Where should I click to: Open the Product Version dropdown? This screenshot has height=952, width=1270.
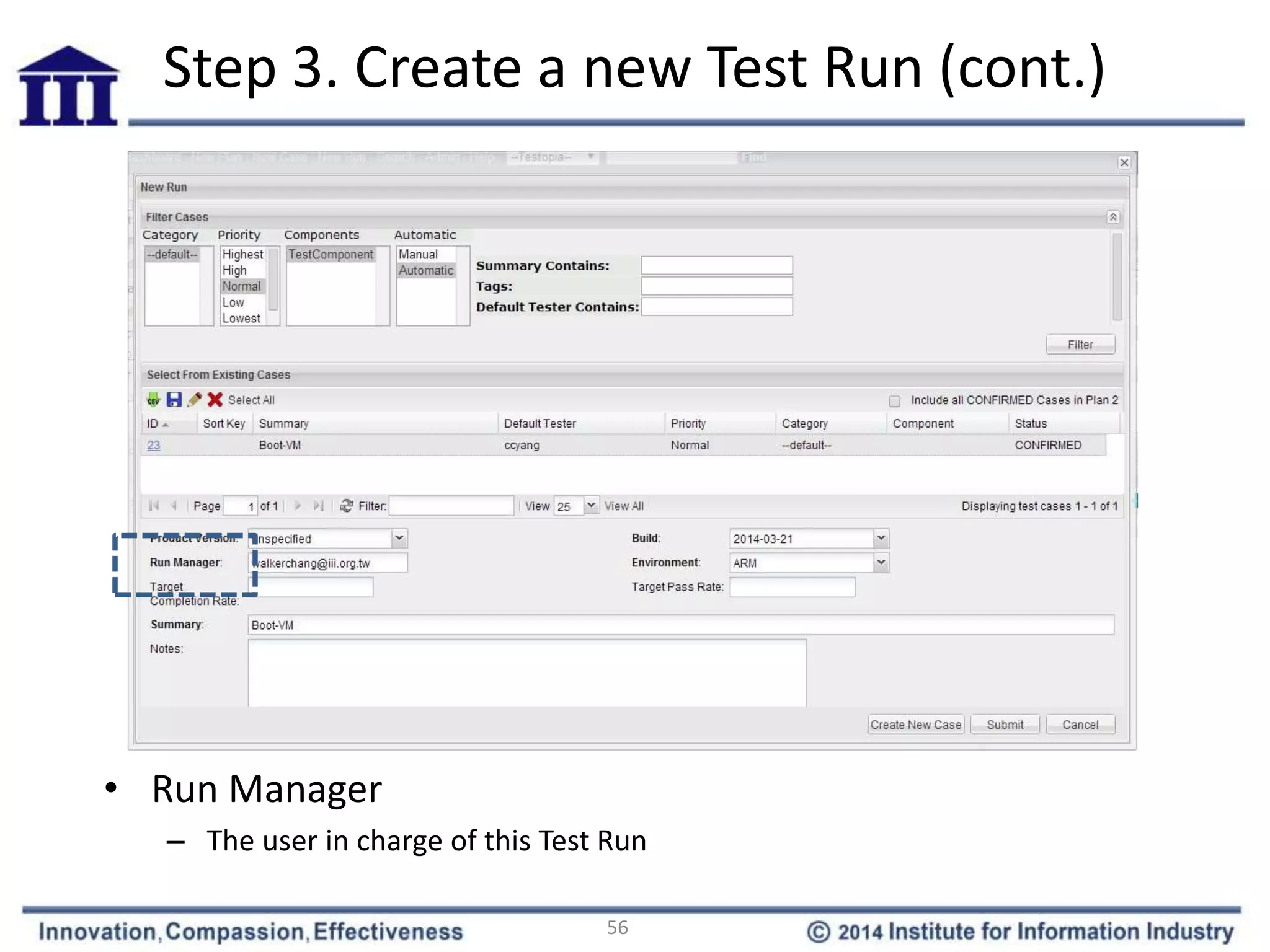click(x=399, y=538)
